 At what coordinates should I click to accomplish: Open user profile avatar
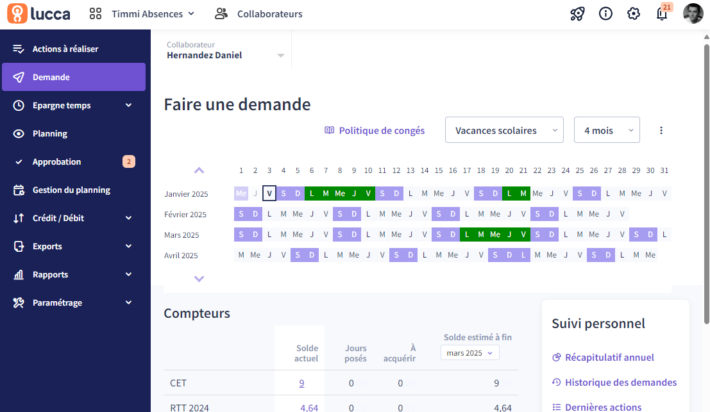(693, 14)
